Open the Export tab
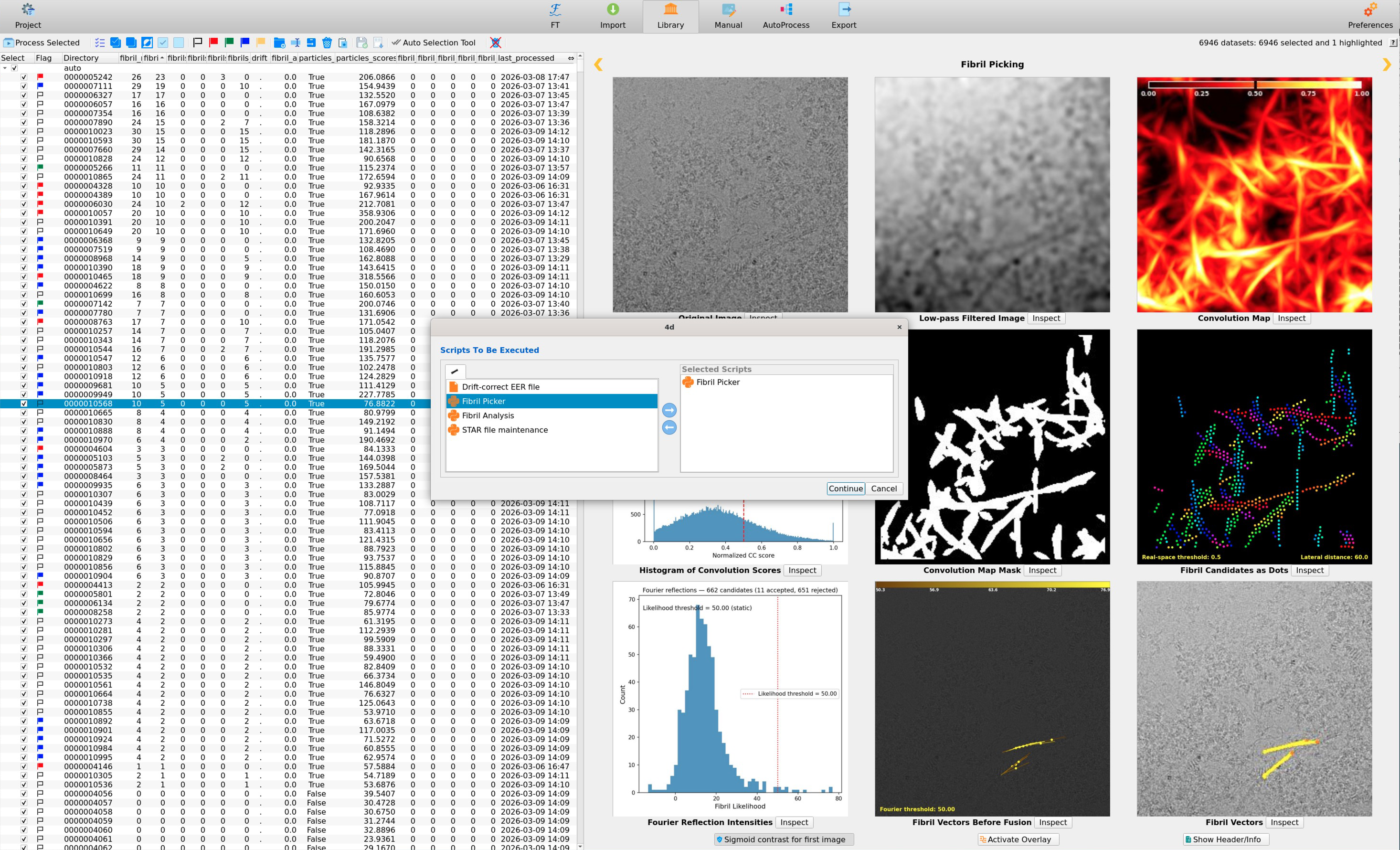 click(x=844, y=17)
